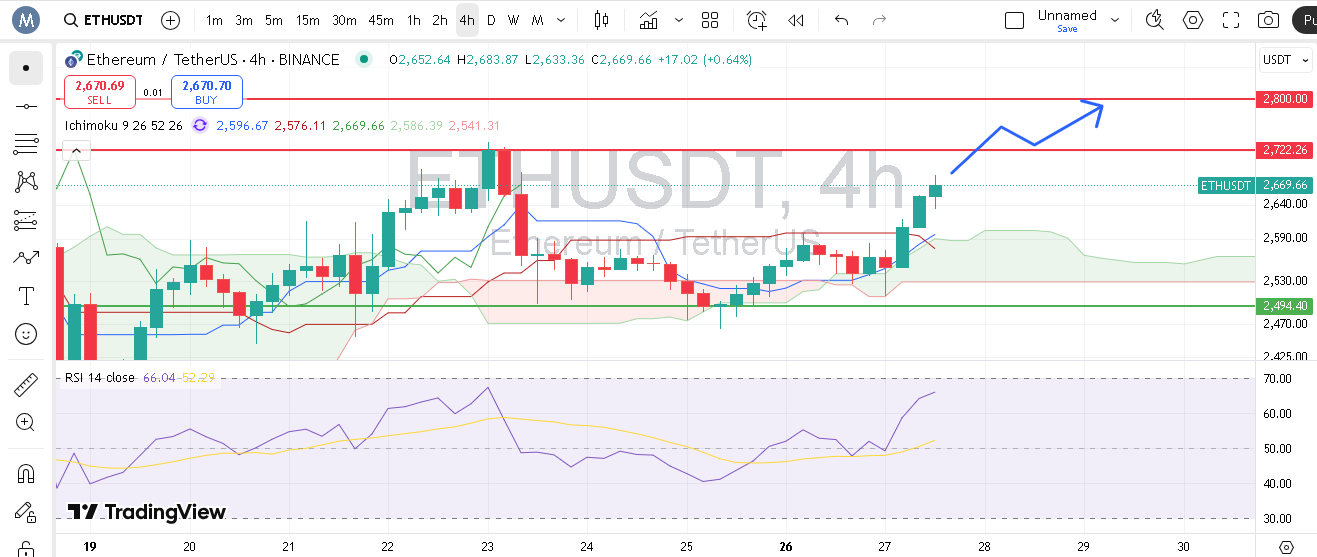Select the brush drawing tool
Viewport: 1317px width, 557px height.
(26, 258)
